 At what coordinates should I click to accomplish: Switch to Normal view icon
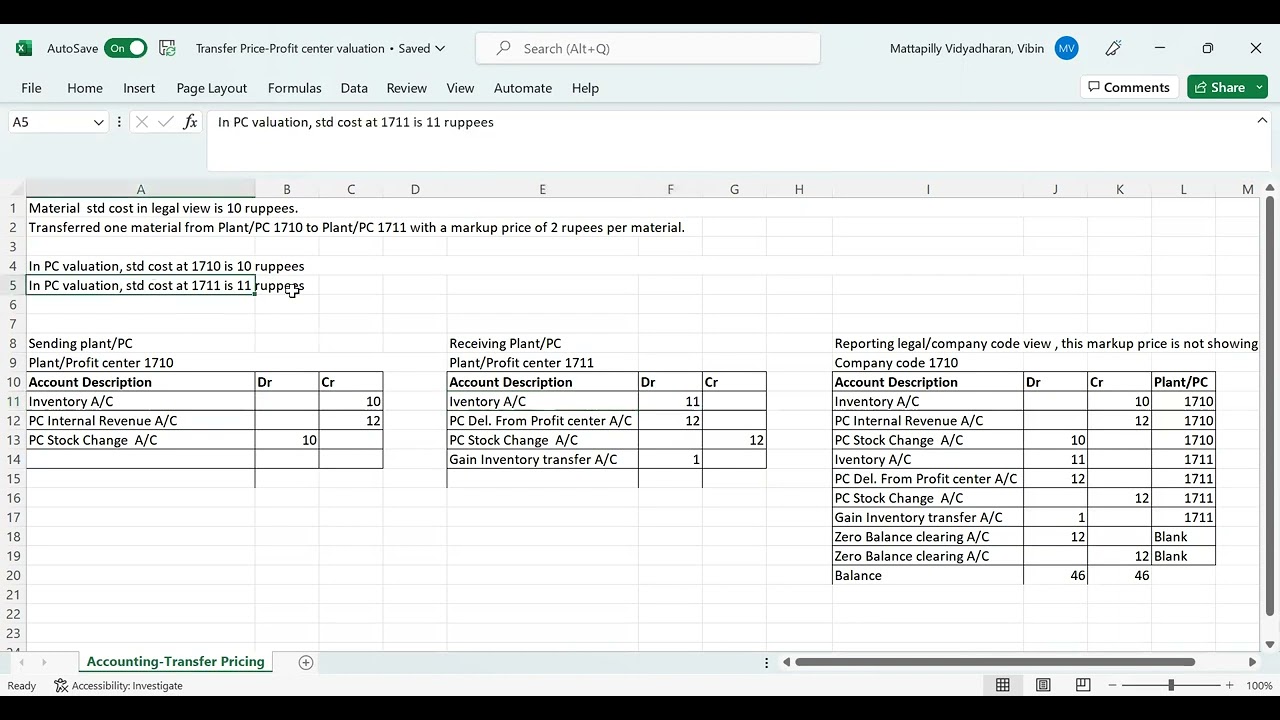pyautogui.click(x=1002, y=685)
